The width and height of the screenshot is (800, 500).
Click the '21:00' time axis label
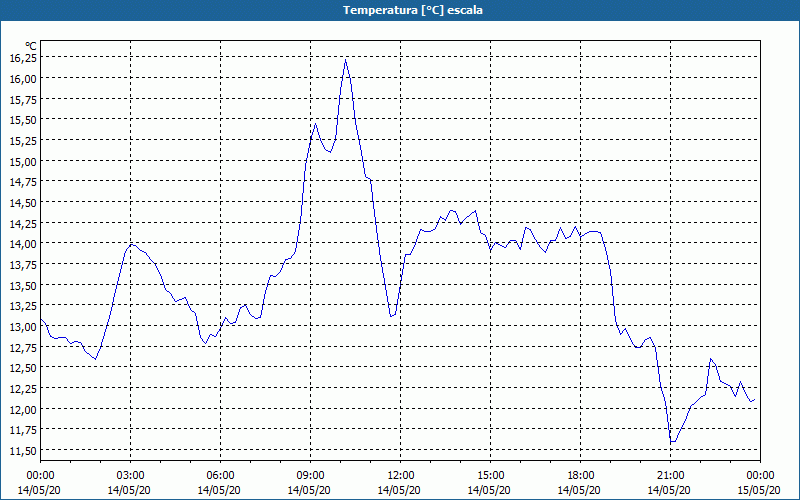670,476
